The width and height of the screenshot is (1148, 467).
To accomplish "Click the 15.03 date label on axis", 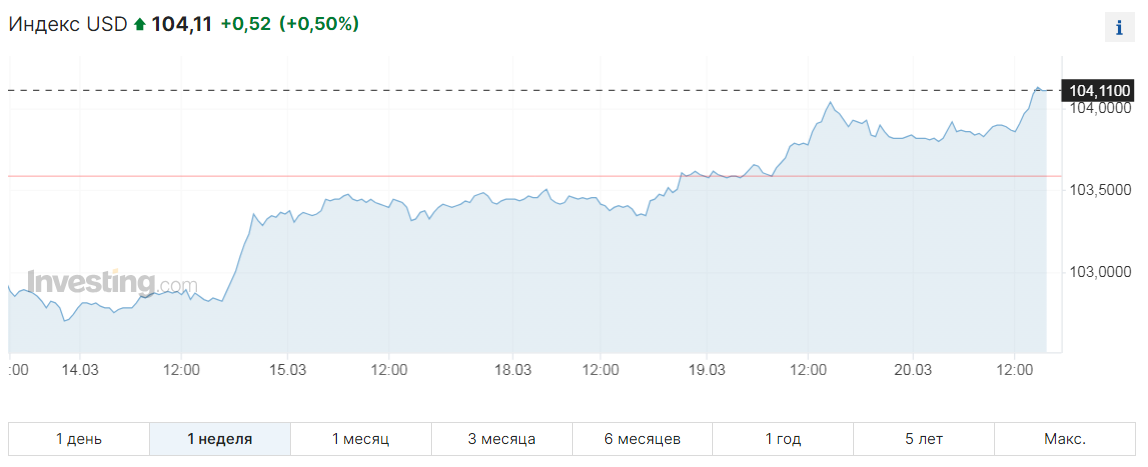I will click(x=286, y=370).
